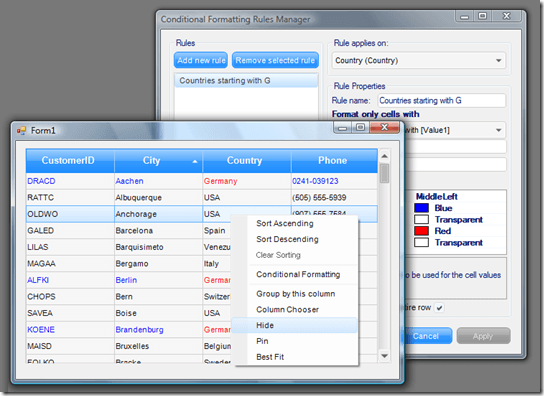This screenshot has width=544, height=396.
Task: Click the GALED customer cell
Action: tap(70, 231)
